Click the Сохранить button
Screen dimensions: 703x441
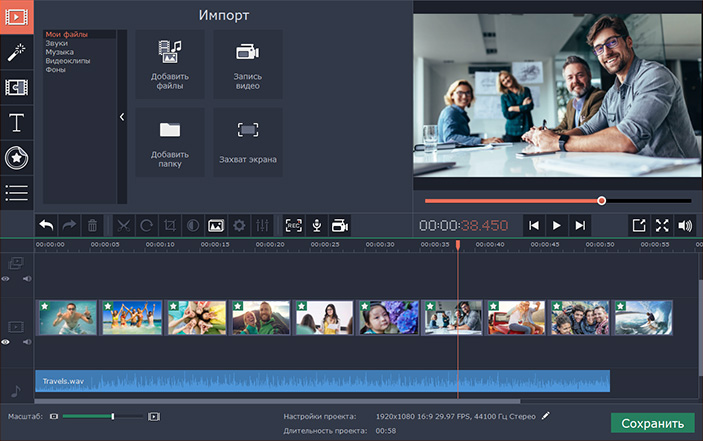[652, 423]
